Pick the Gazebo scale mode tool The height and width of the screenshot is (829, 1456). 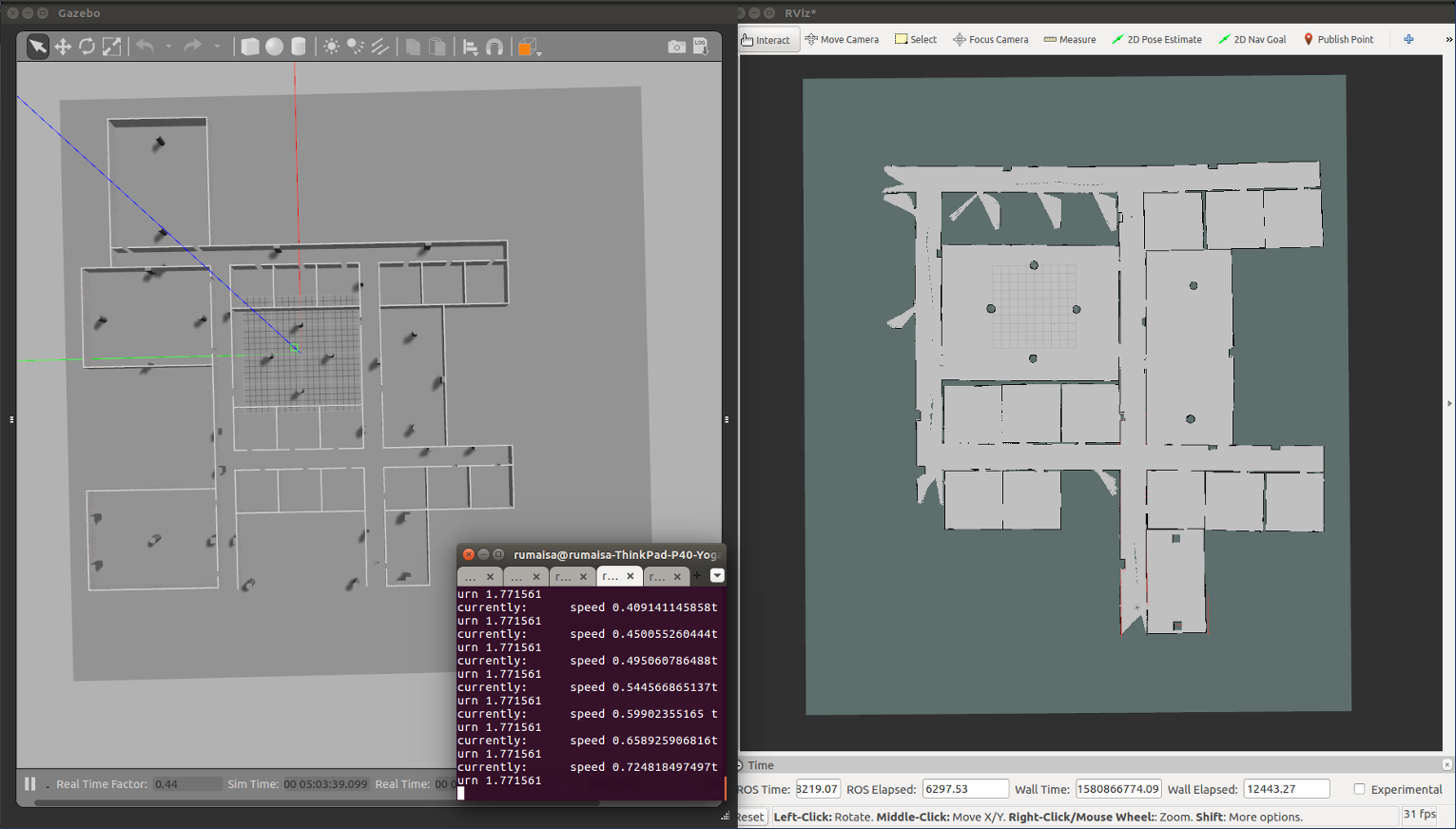(111, 47)
